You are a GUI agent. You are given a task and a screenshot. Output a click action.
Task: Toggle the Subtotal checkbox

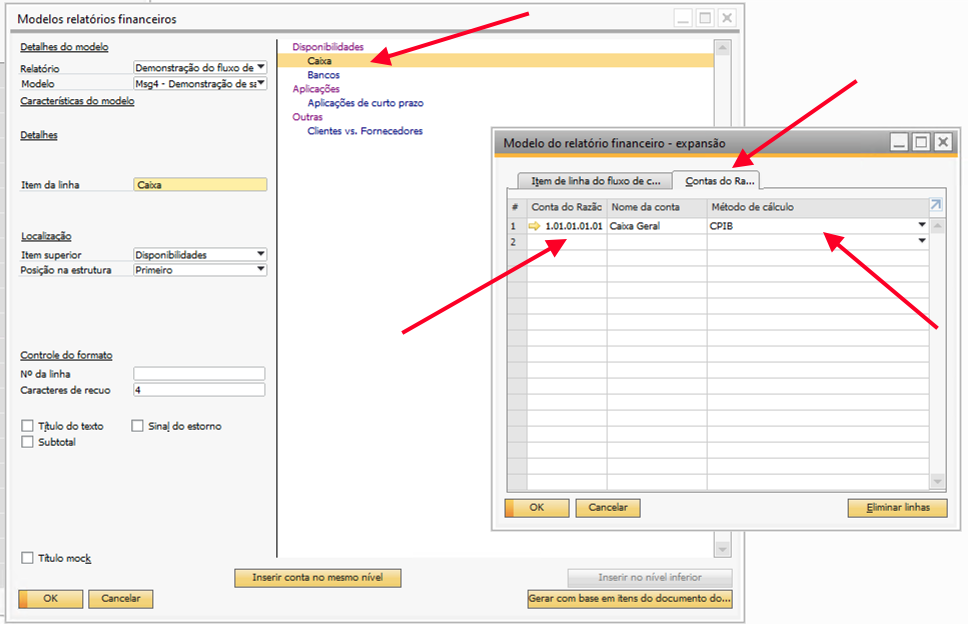28,442
